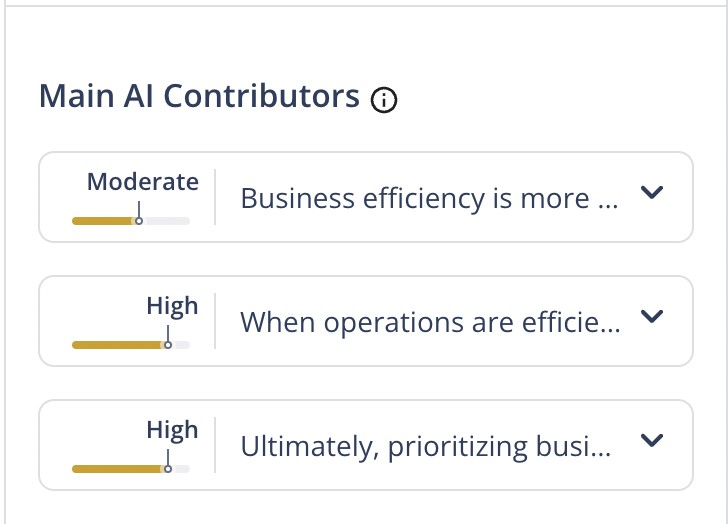Viewport: 728px width, 524px height.
Task: Click the round marker on the "When operations" gauge
Action: [x=168, y=344]
